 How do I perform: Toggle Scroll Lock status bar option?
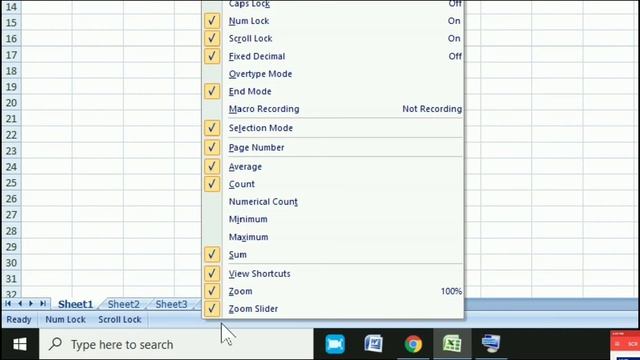(333, 38)
